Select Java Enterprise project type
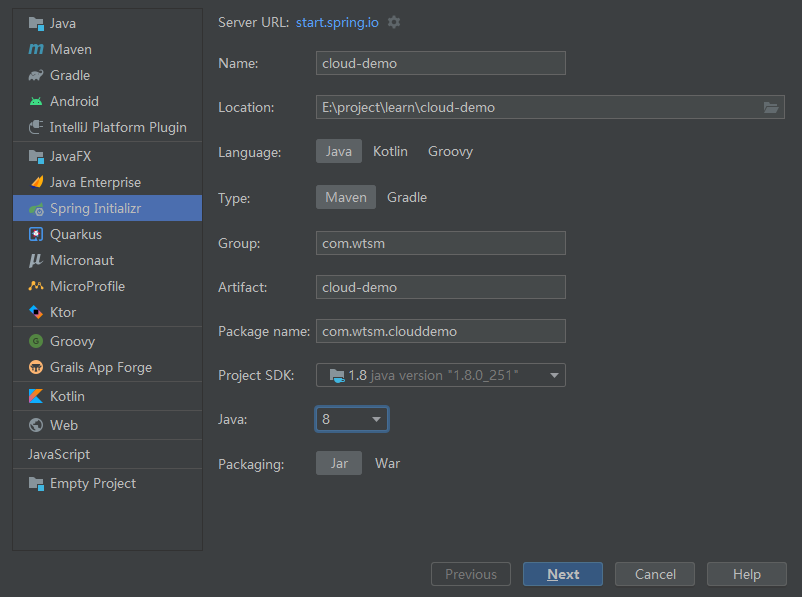 (95, 182)
